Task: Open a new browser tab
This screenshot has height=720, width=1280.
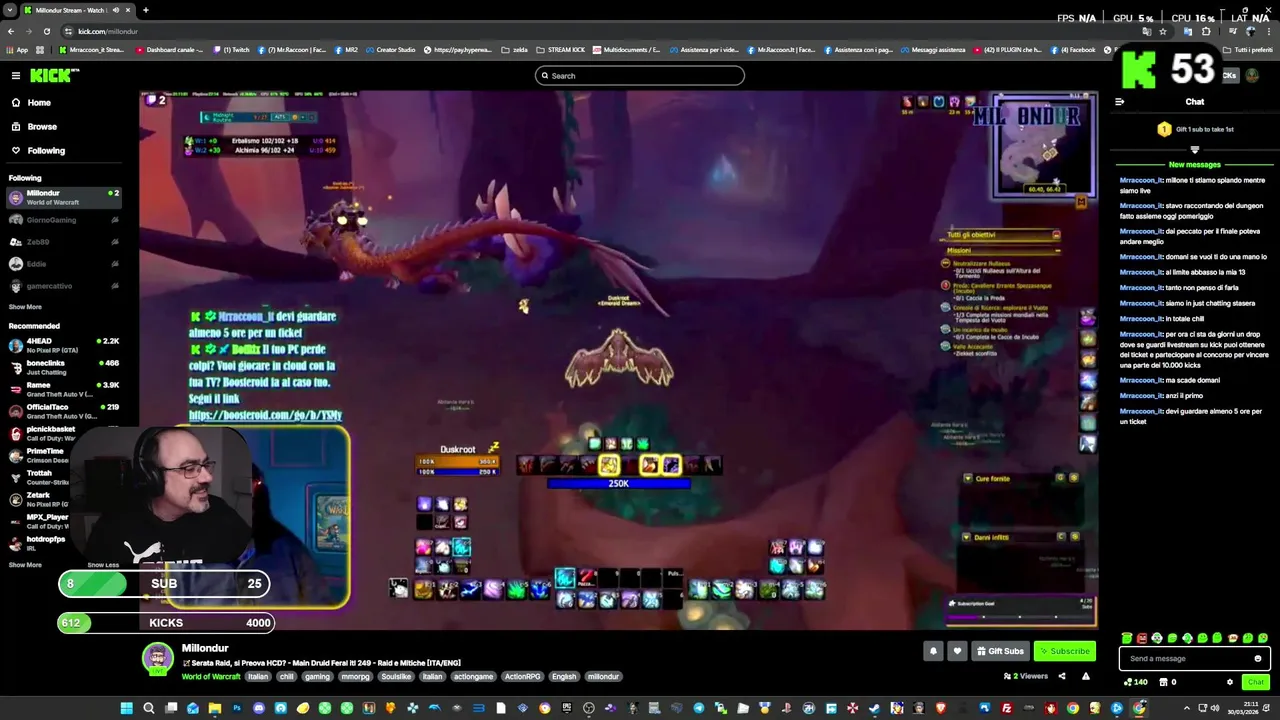Action: tap(145, 10)
